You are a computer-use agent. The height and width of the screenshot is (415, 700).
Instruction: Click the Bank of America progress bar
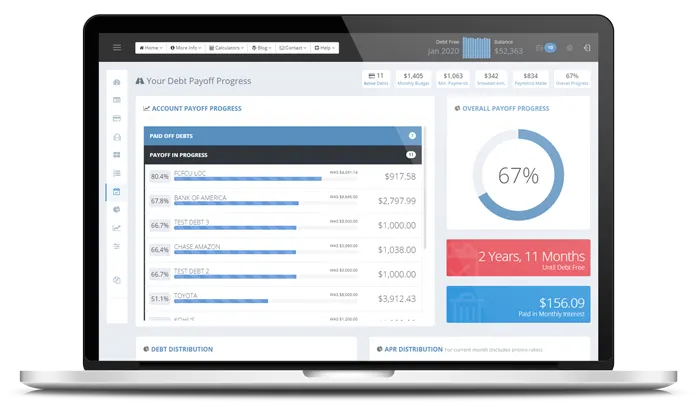pos(266,203)
